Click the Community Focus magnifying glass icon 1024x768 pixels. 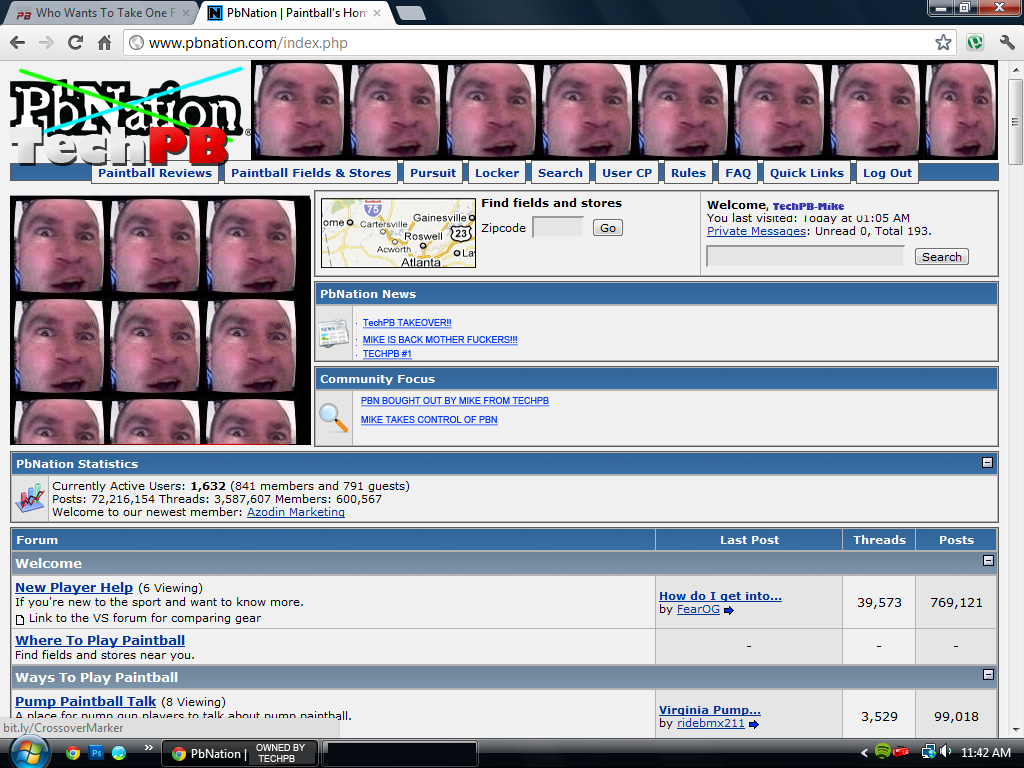tap(333, 418)
